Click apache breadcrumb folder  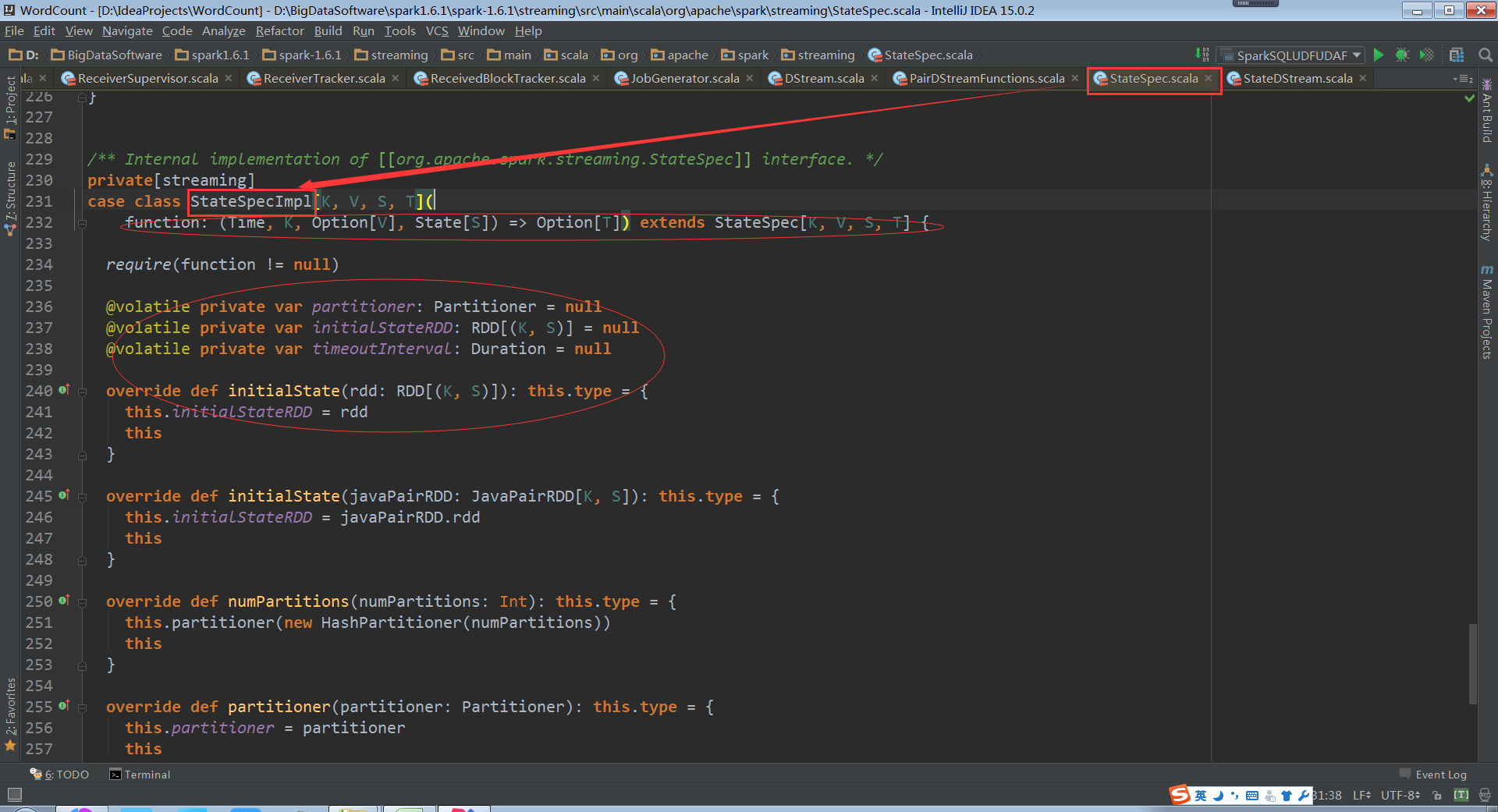coord(680,55)
